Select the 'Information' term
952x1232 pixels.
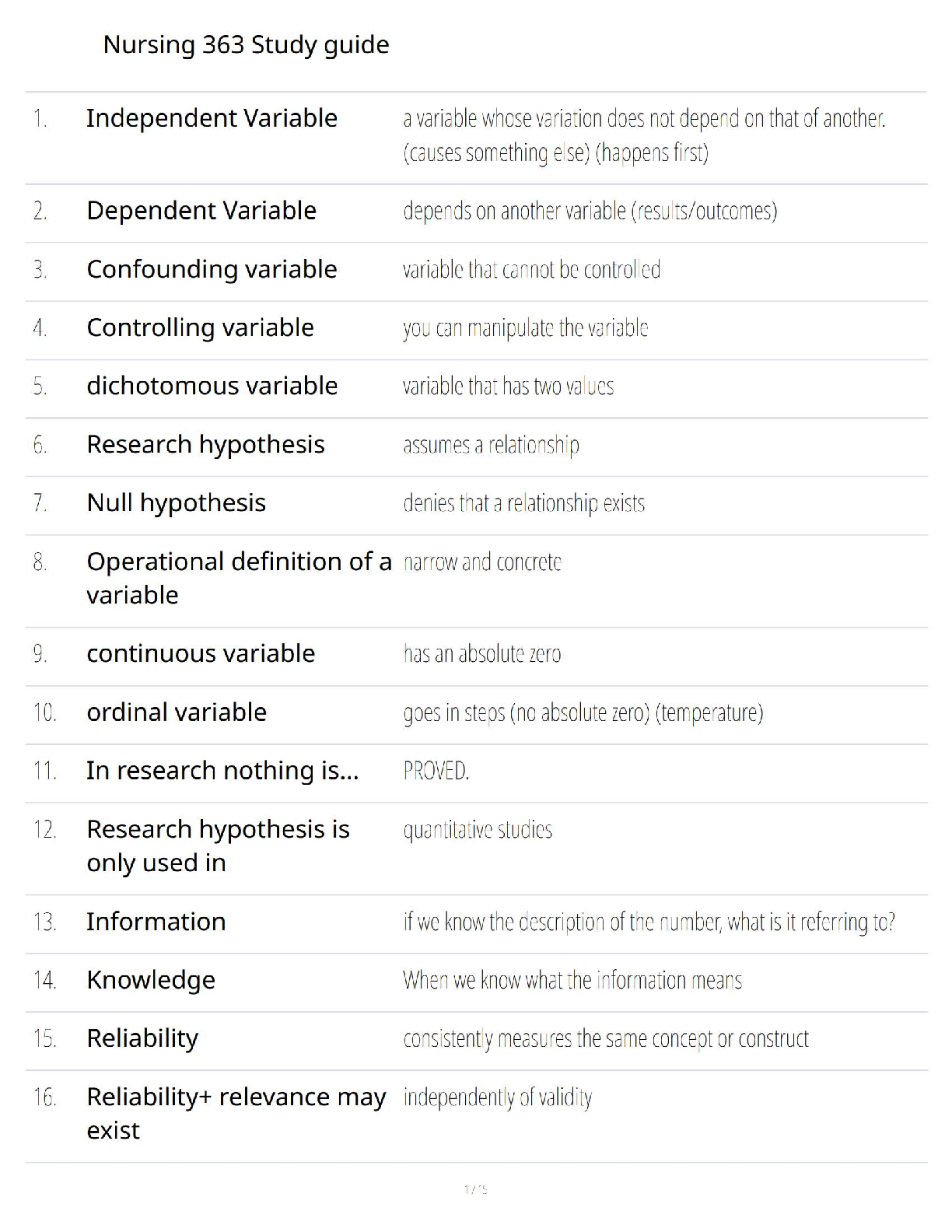pos(156,922)
